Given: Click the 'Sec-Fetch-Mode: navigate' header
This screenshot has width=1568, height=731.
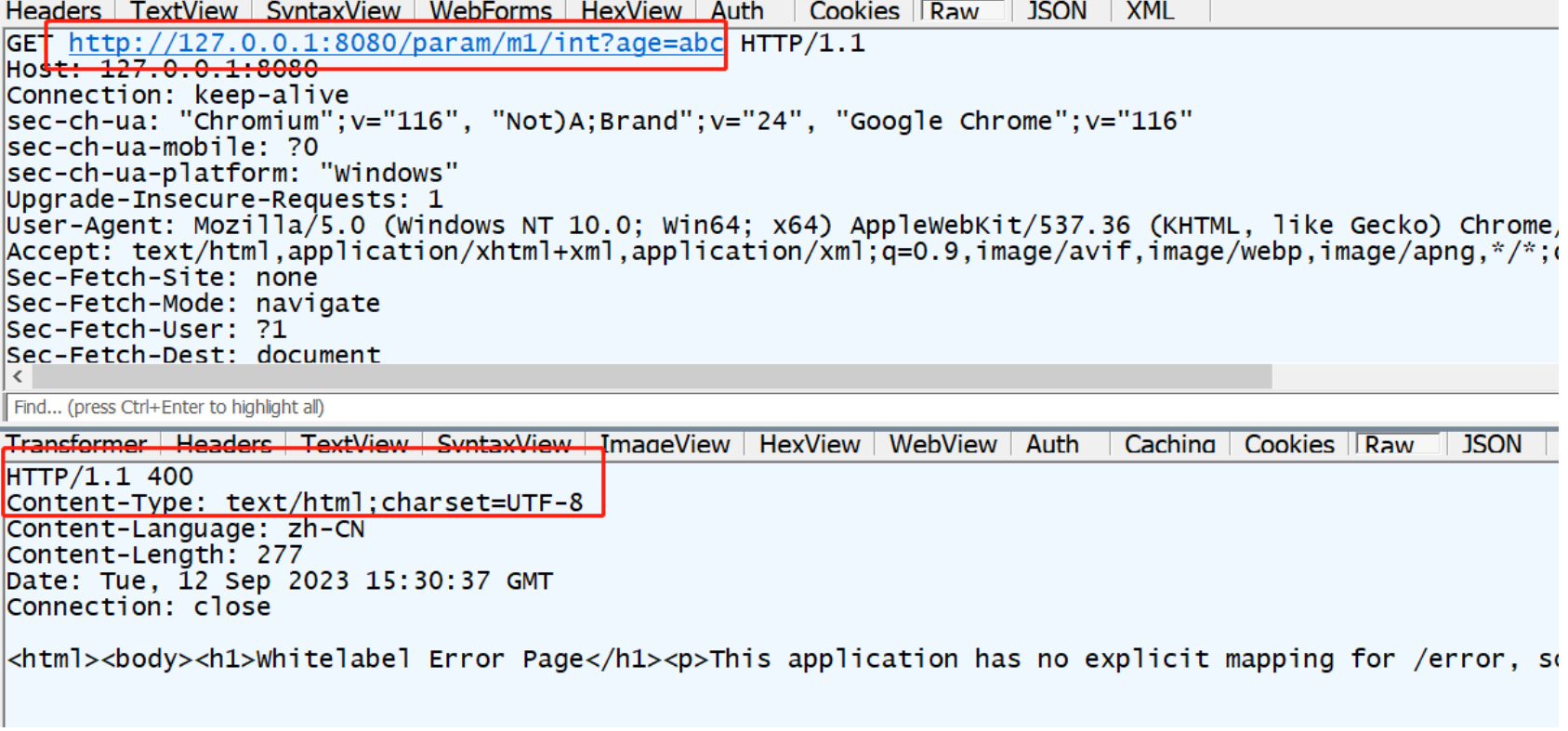Looking at the screenshot, I should pos(193,303).
